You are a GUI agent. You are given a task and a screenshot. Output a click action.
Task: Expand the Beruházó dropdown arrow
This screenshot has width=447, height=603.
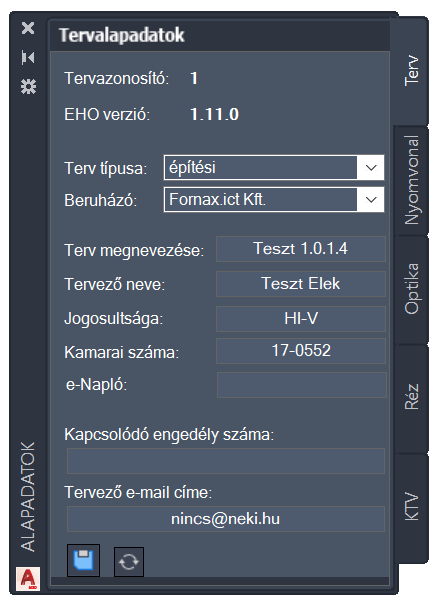(x=371, y=200)
